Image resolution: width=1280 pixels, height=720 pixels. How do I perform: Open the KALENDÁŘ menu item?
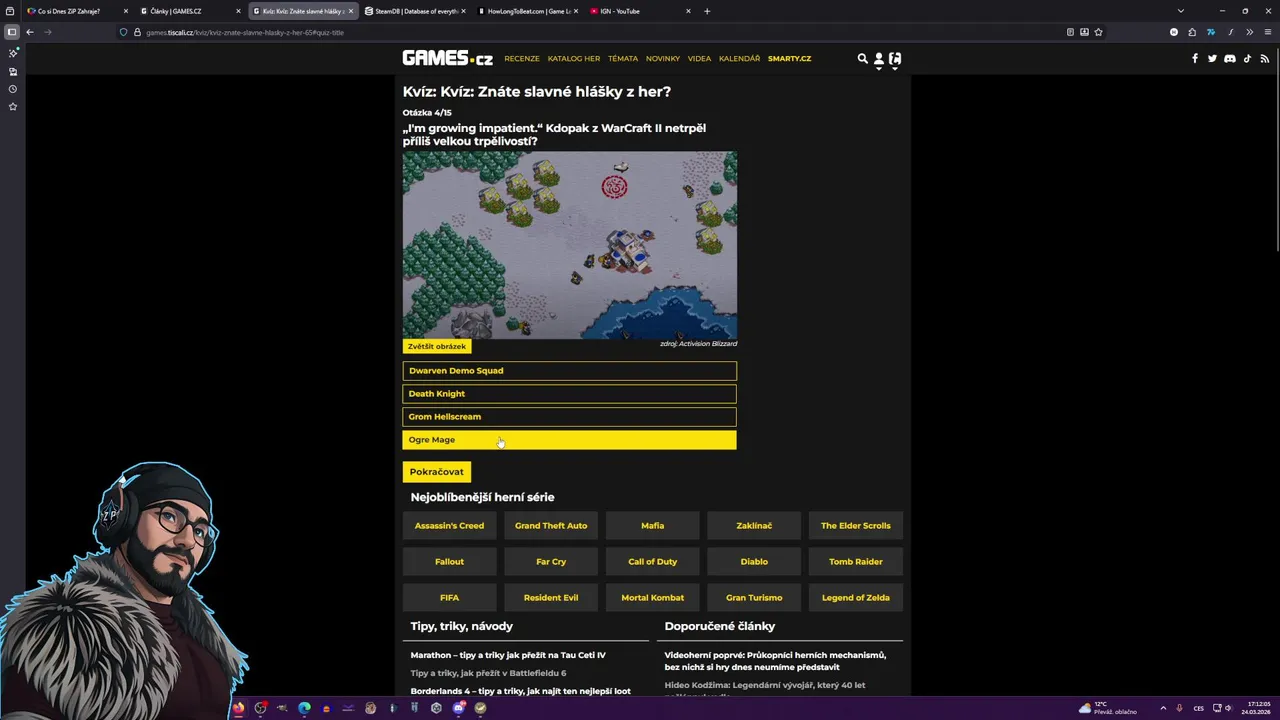click(740, 59)
